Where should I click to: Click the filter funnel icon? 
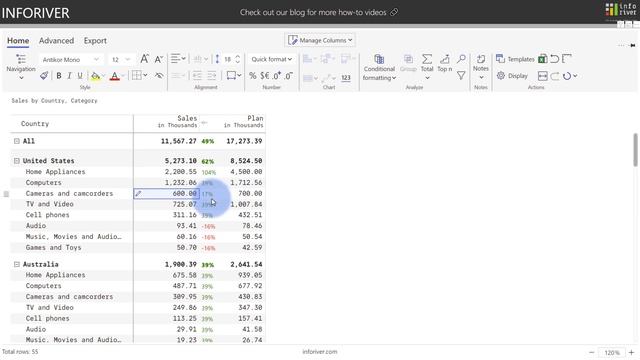click(461, 76)
